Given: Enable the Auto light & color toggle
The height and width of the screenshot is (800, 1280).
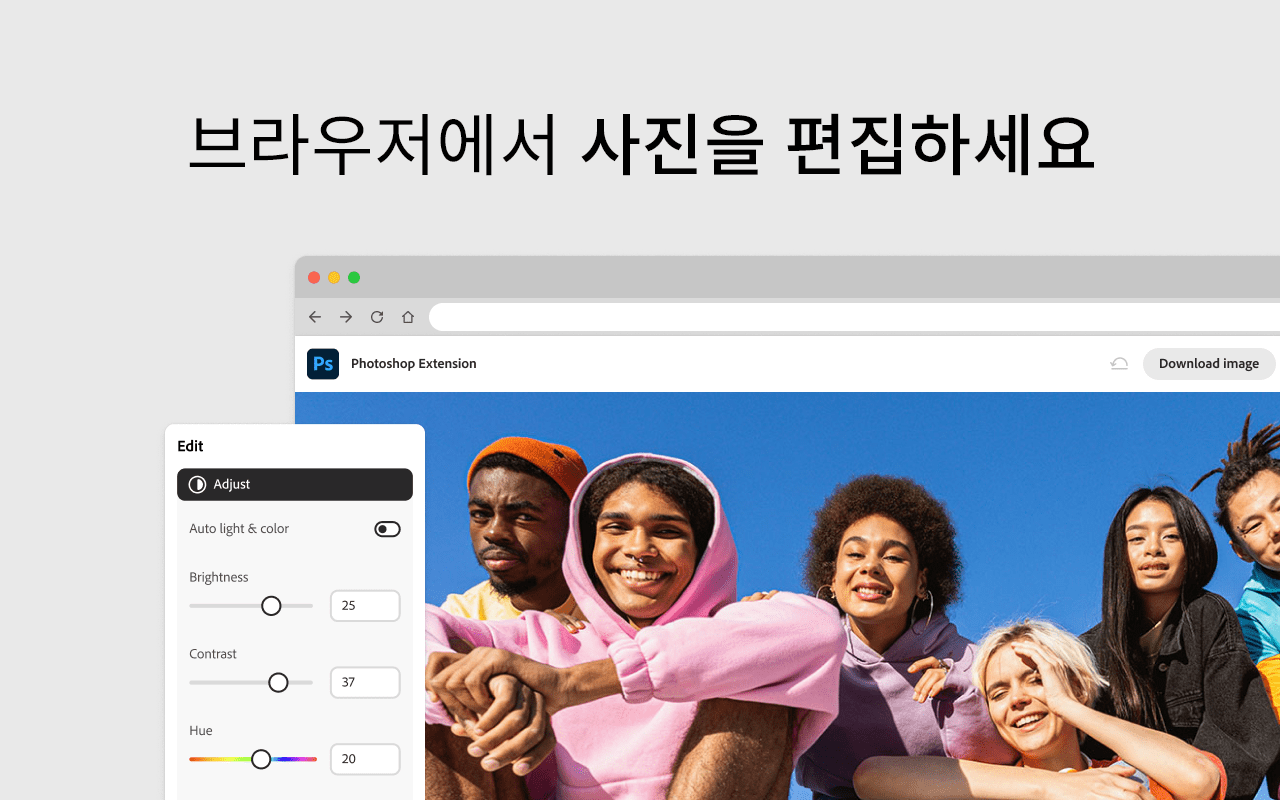Looking at the screenshot, I should tap(387, 528).
